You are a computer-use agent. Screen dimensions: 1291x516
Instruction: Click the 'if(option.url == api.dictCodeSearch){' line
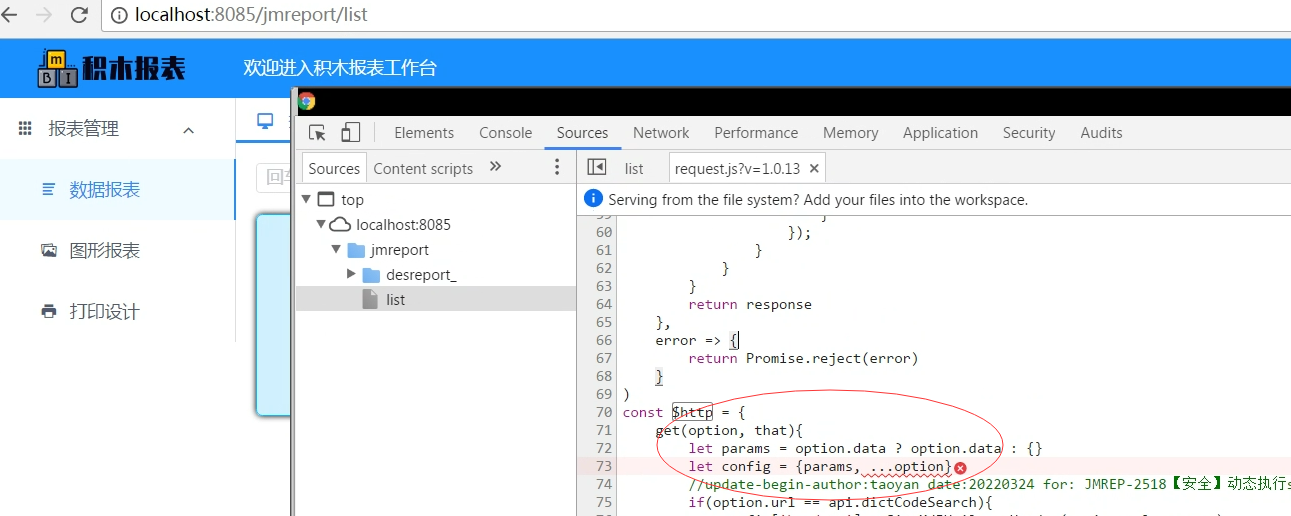click(840, 502)
